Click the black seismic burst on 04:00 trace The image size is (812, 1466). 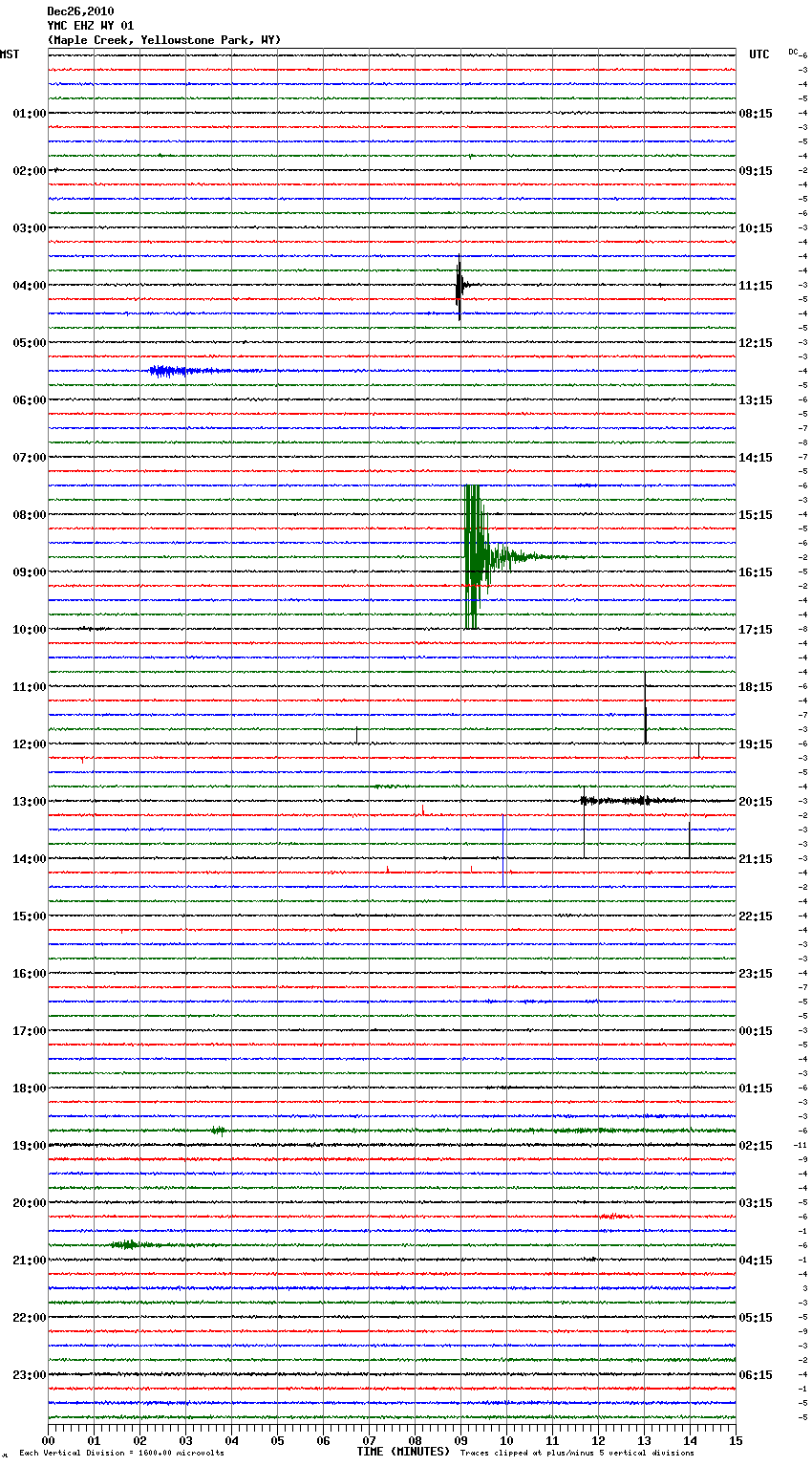coord(461,286)
